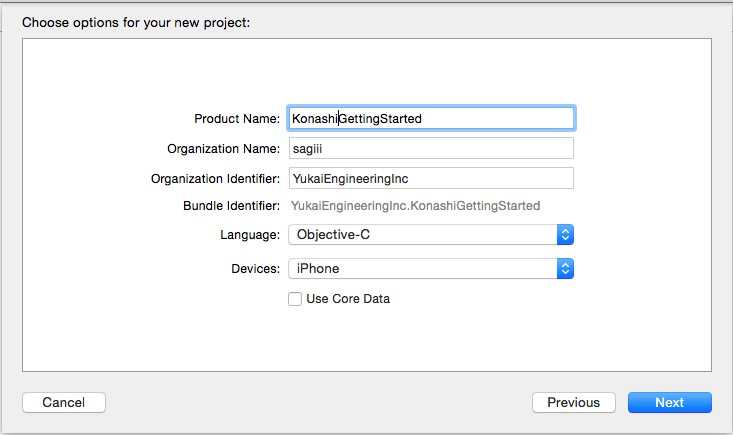Go back with the Previous button
This screenshot has height=435, width=733.
point(574,402)
